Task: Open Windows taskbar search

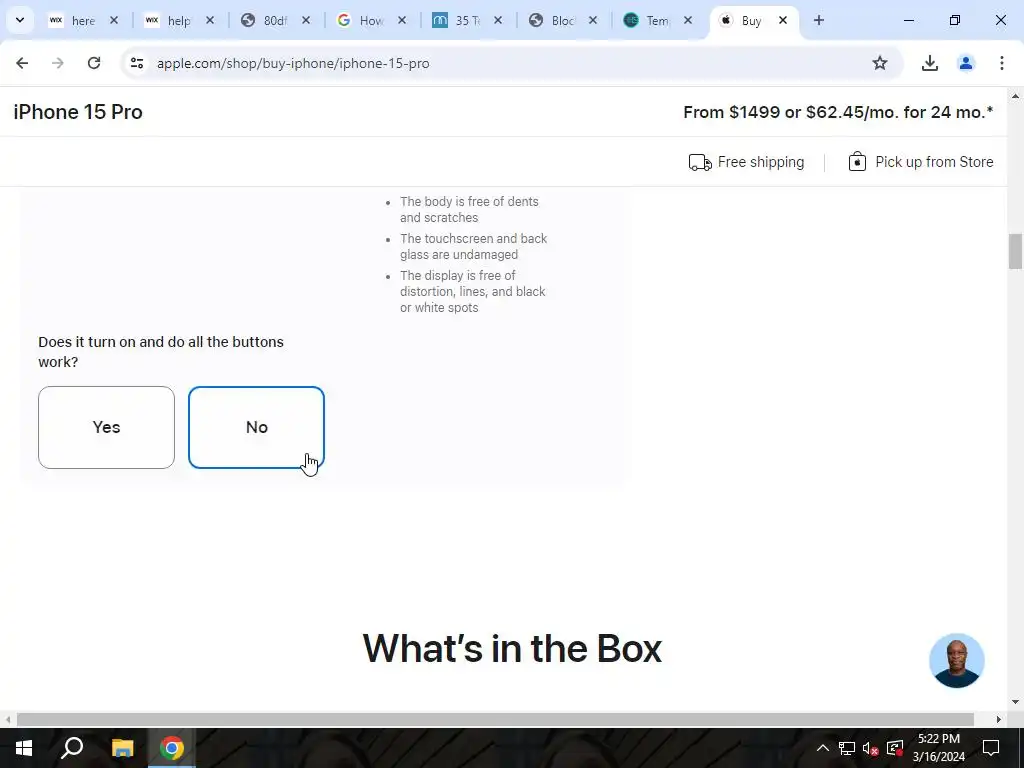Action: 72,748
